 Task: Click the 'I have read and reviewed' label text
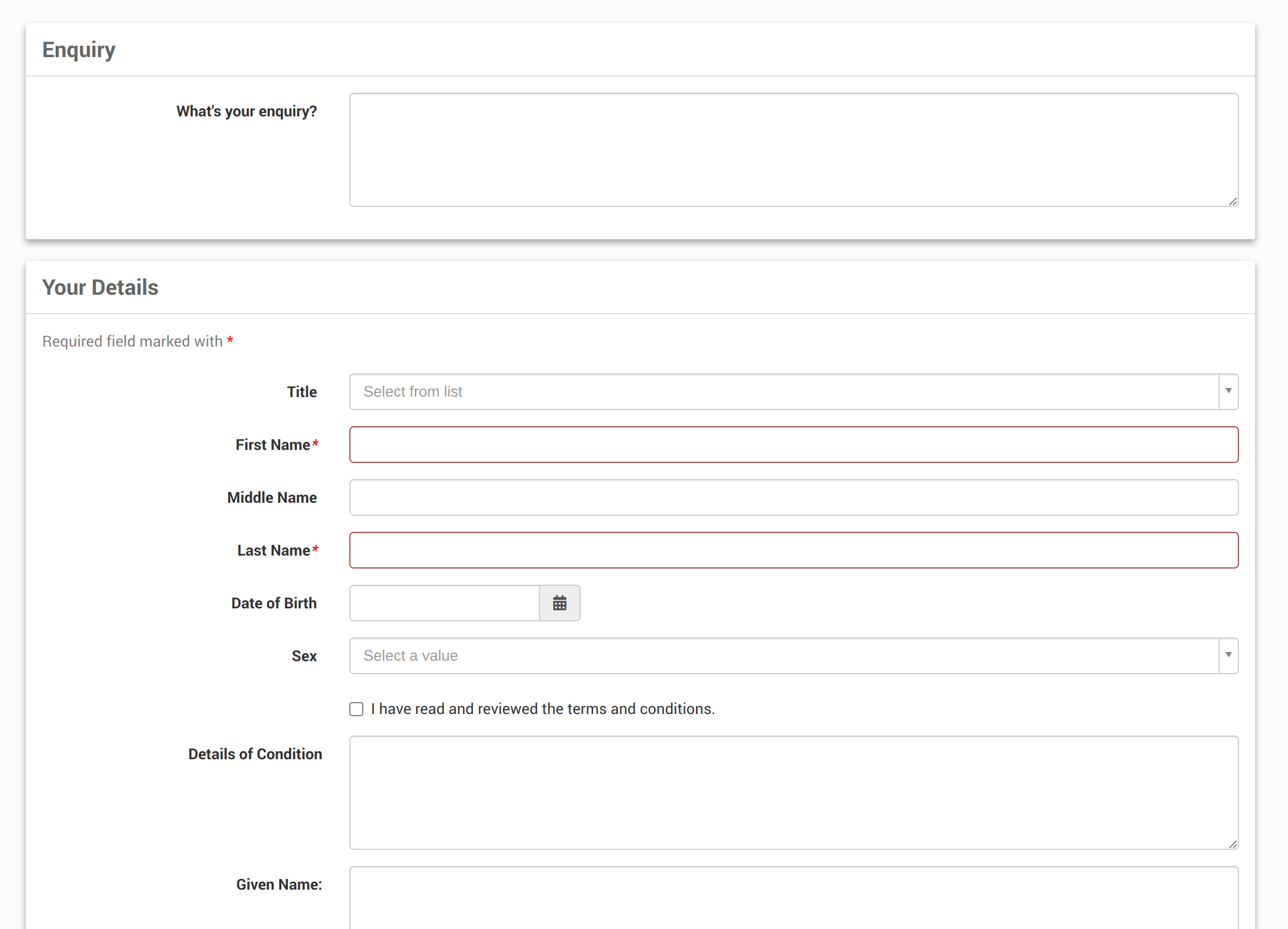pyautogui.click(x=542, y=709)
